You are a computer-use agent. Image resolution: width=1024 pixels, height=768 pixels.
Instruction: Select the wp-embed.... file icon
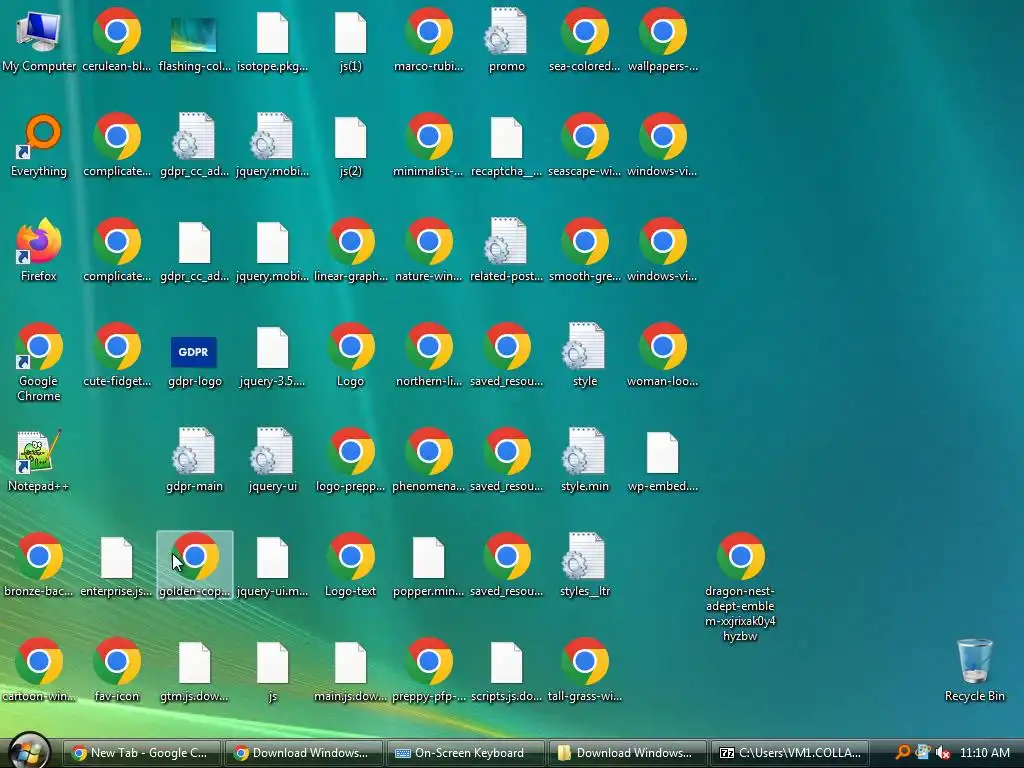point(662,460)
